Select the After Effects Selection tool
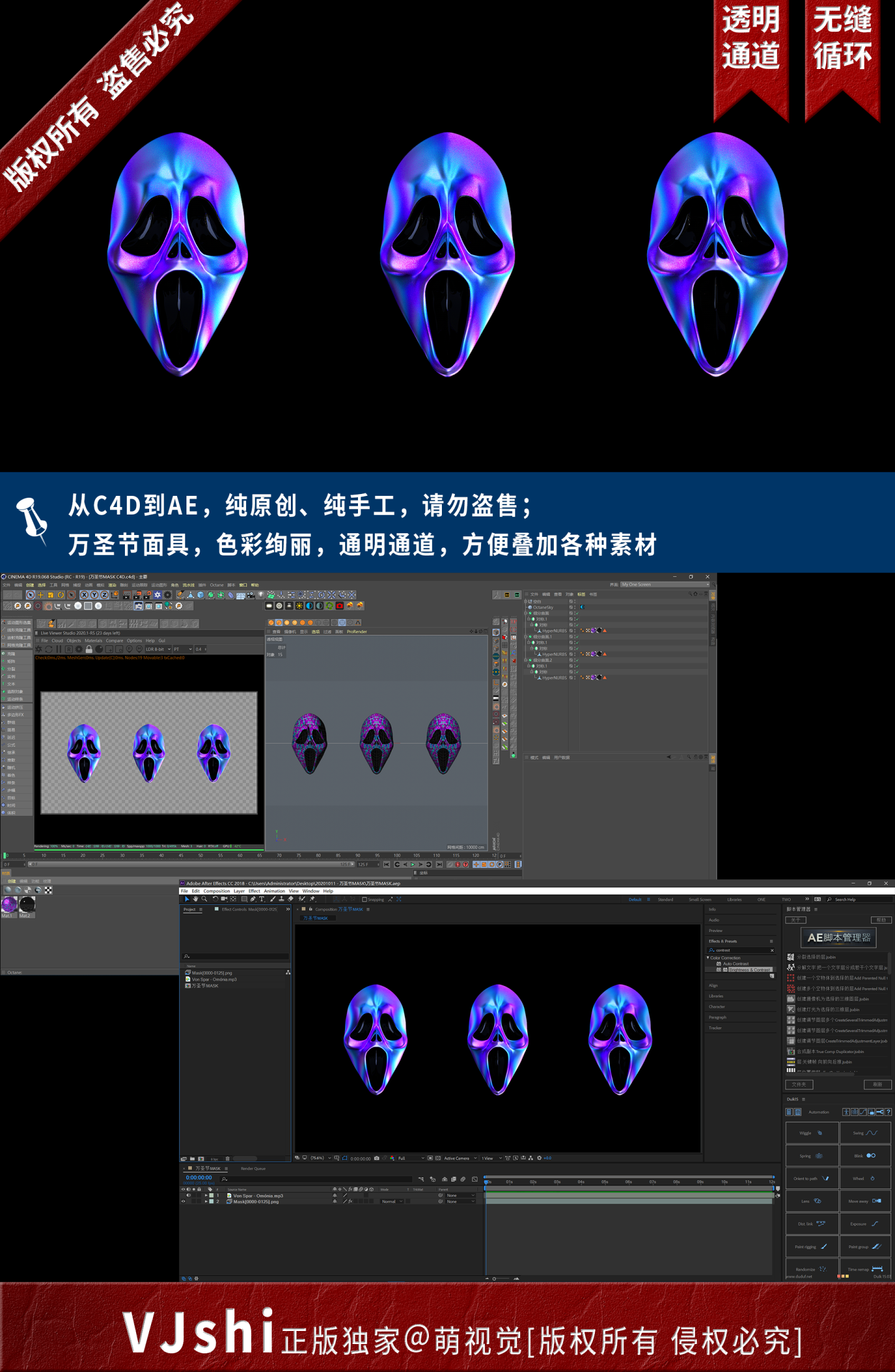The image size is (895, 1372). [187, 899]
